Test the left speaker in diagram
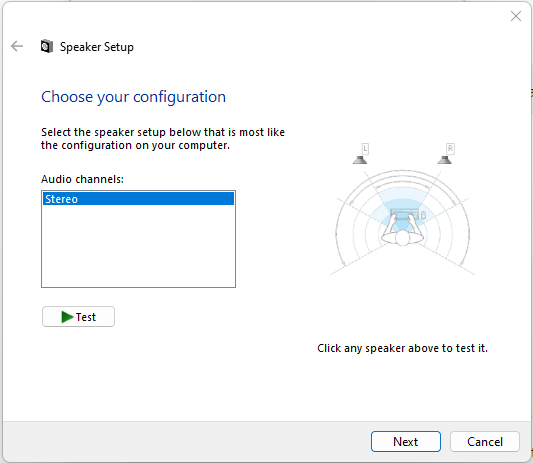The height and width of the screenshot is (463, 533). (x=360, y=160)
